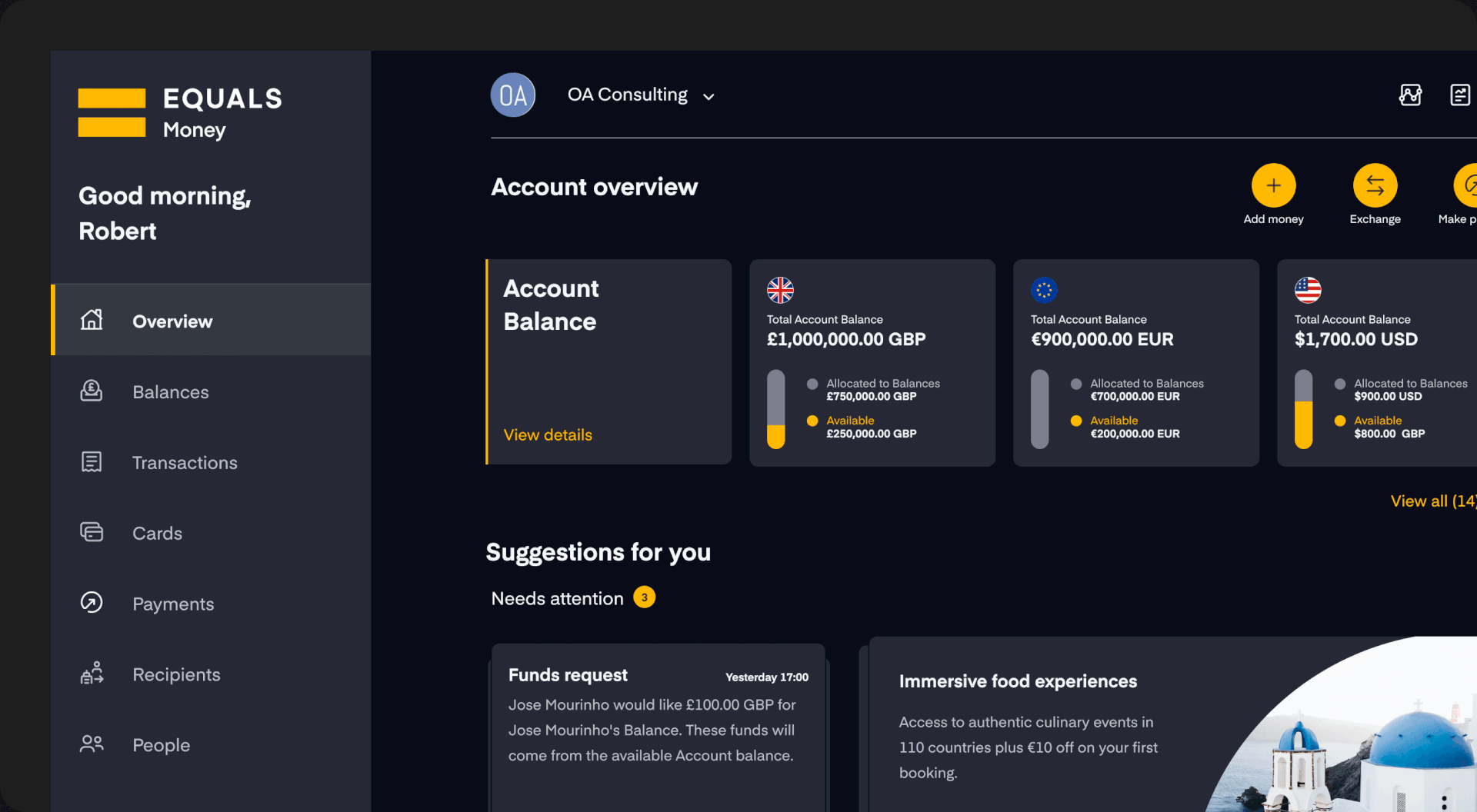Click the GBP balance progress bar

pos(776,409)
